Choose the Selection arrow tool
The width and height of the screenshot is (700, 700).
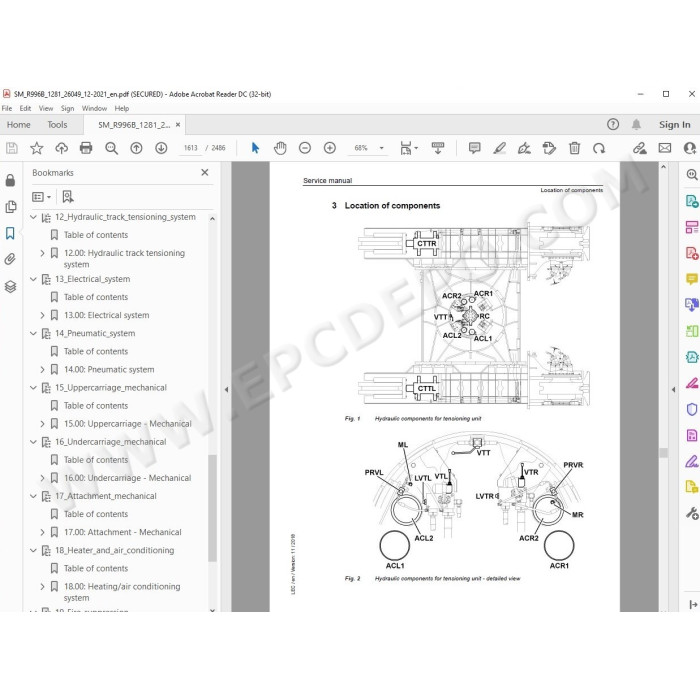click(255, 148)
